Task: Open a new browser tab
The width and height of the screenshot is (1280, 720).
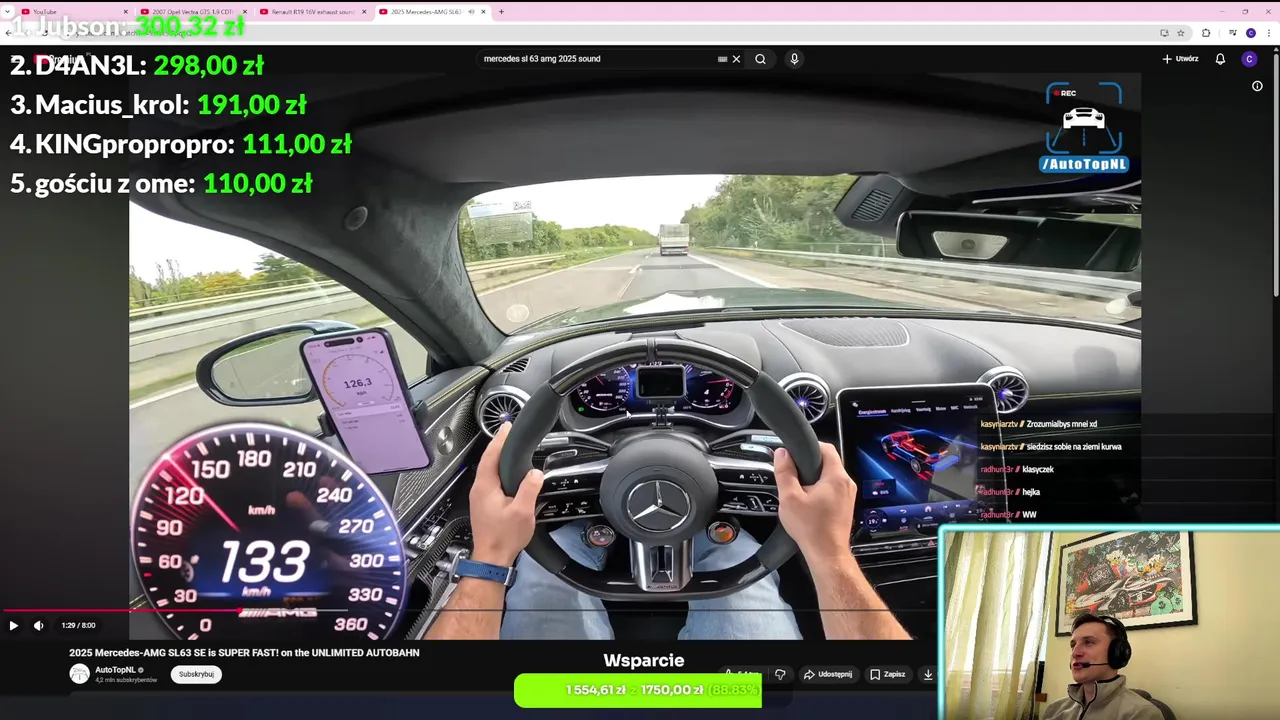Action: (501, 12)
